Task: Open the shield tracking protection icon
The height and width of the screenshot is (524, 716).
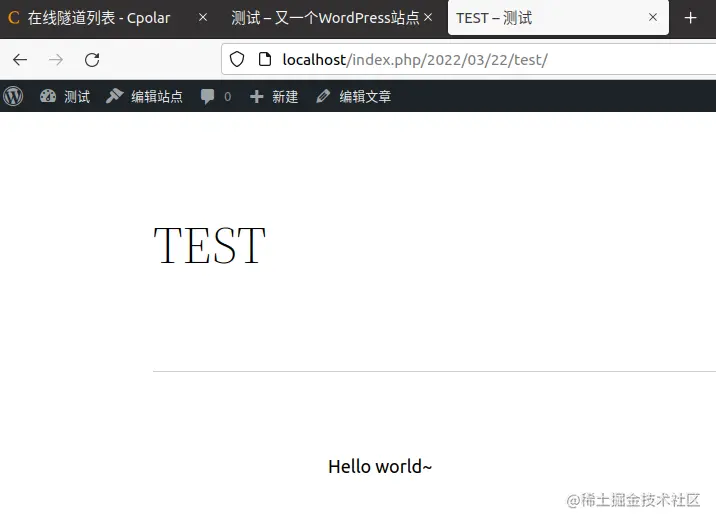Action: pos(237,59)
